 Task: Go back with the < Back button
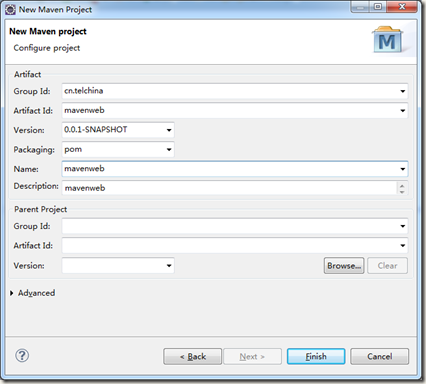193,357
